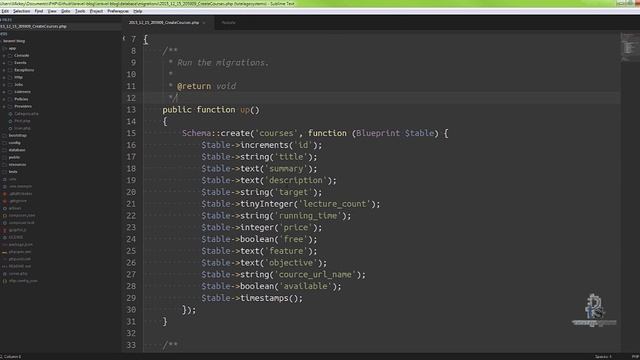640x360 pixels.
Task: Open the phpunit.xml file in sidebar
Action: (x=20, y=259)
